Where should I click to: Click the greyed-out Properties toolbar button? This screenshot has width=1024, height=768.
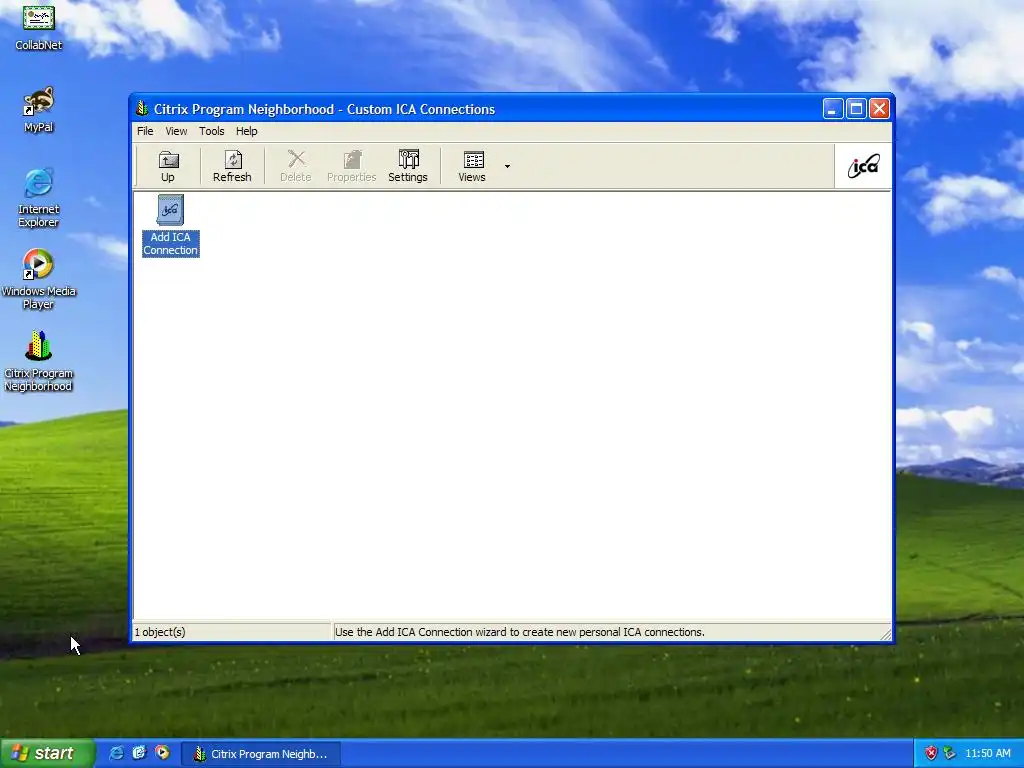click(x=351, y=166)
